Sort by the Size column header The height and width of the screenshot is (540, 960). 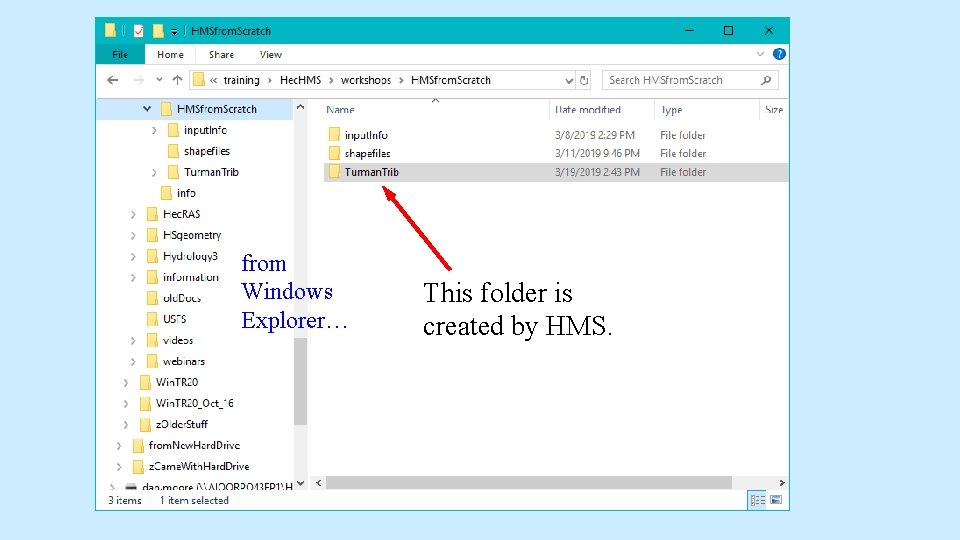(x=773, y=110)
